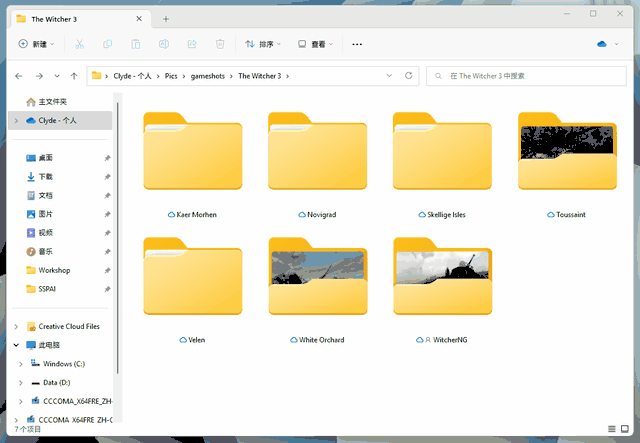Viewport: 640px width, 443px height.
Task: Expand the Creative Cloud Files tree node
Action: point(15,326)
